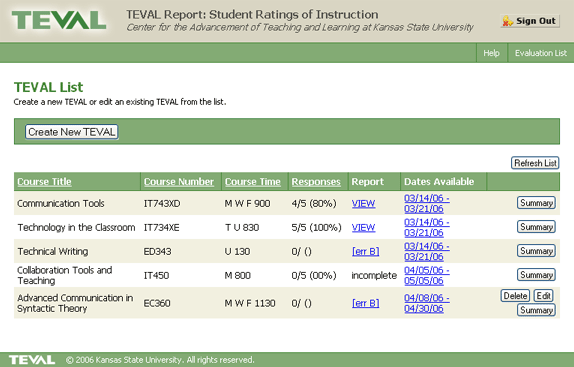Sort by Course Time column
The height and width of the screenshot is (367, 574).
click(x=253, y=182)
